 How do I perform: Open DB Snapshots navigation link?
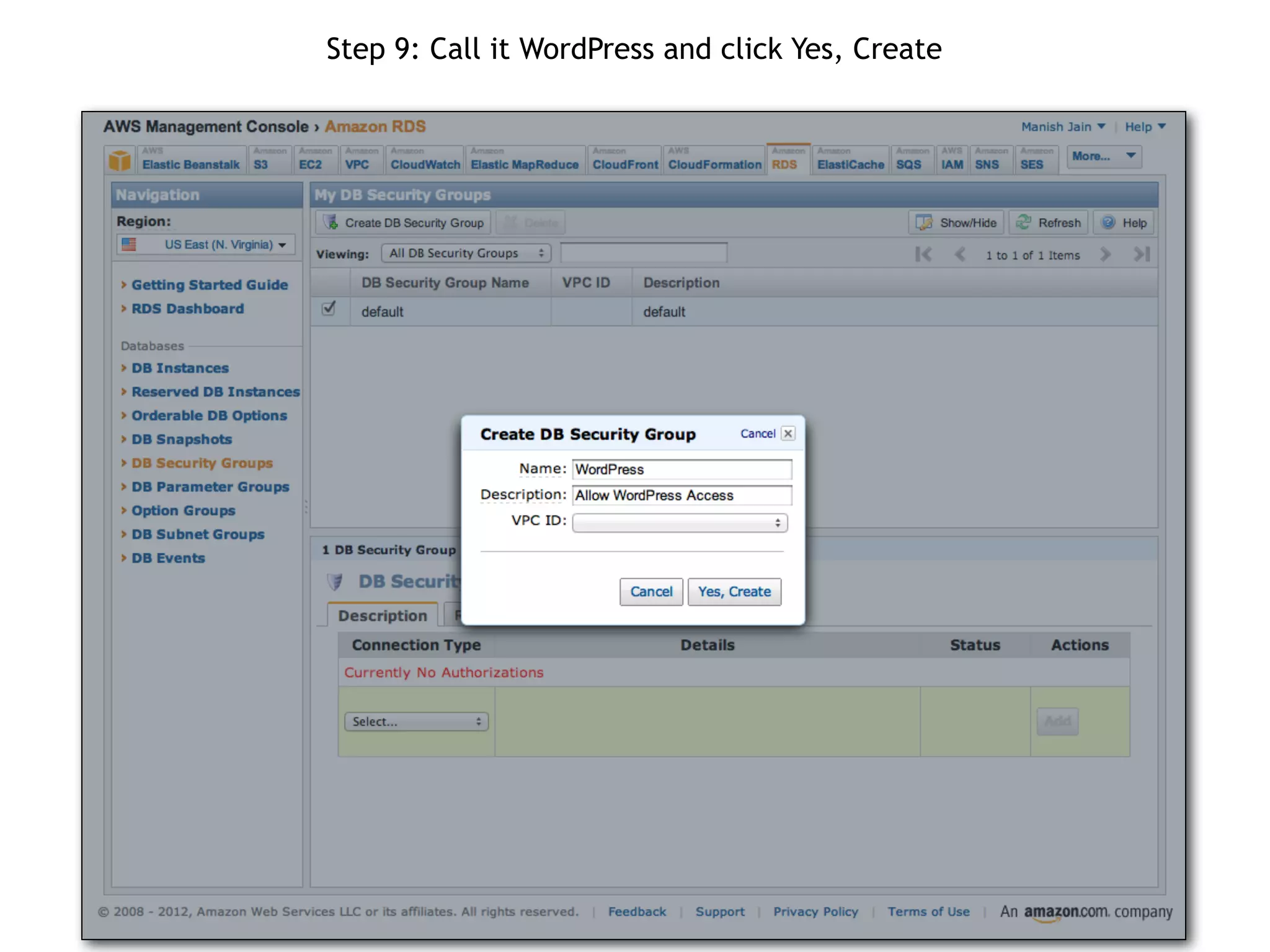coord(182,439)
